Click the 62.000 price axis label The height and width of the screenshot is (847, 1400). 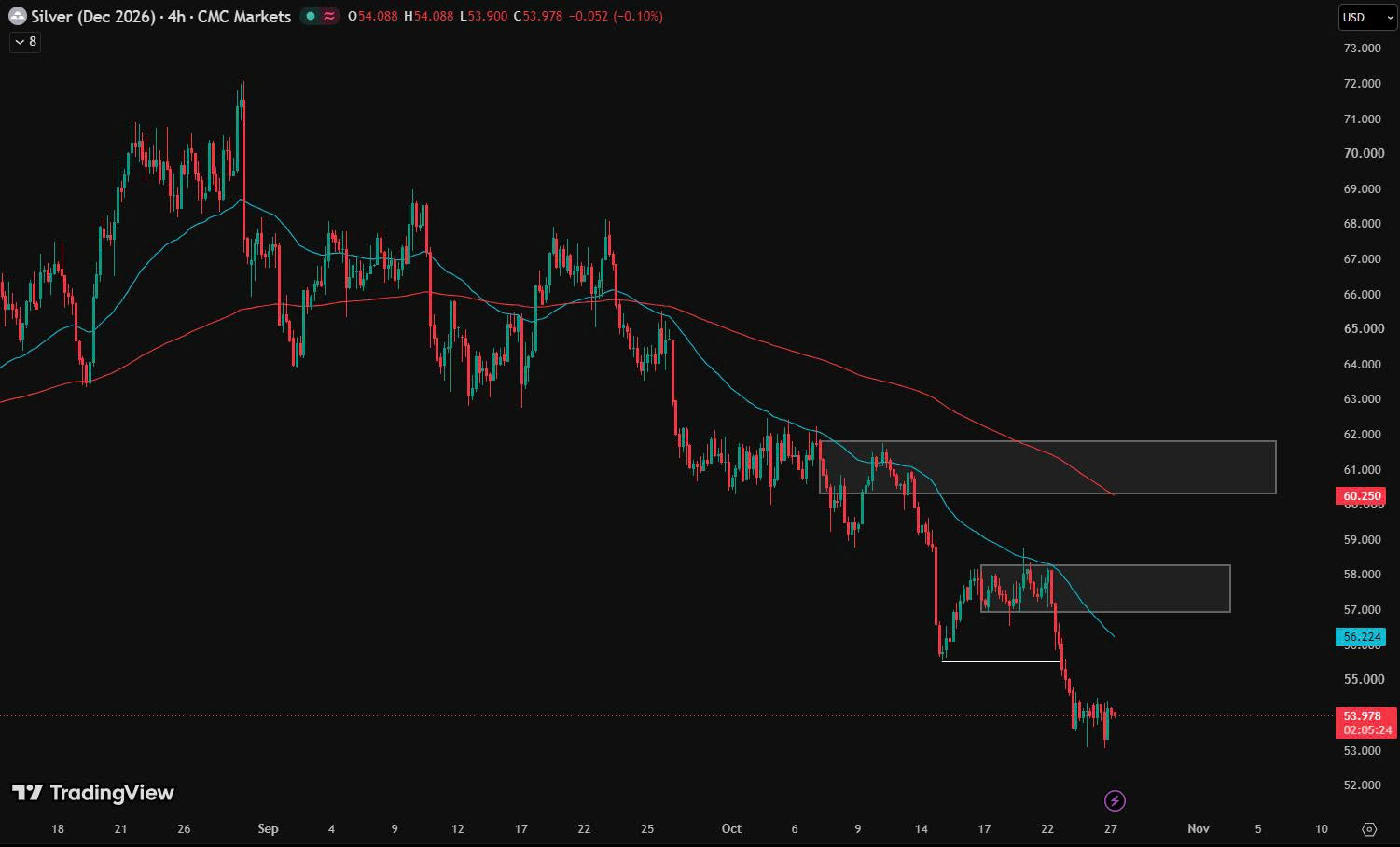(1362, 434)
